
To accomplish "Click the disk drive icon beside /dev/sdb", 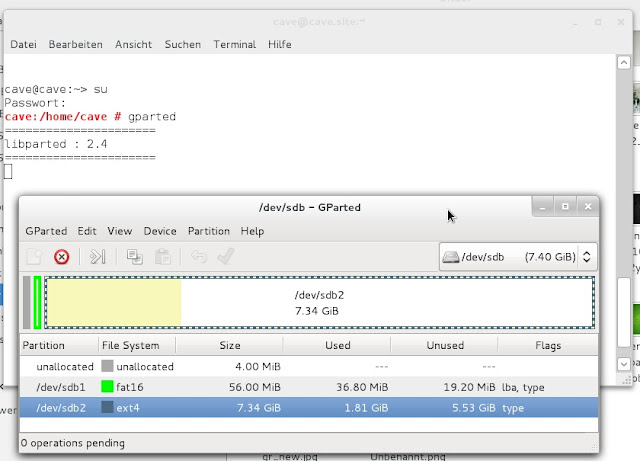I will tap(451, 257).
